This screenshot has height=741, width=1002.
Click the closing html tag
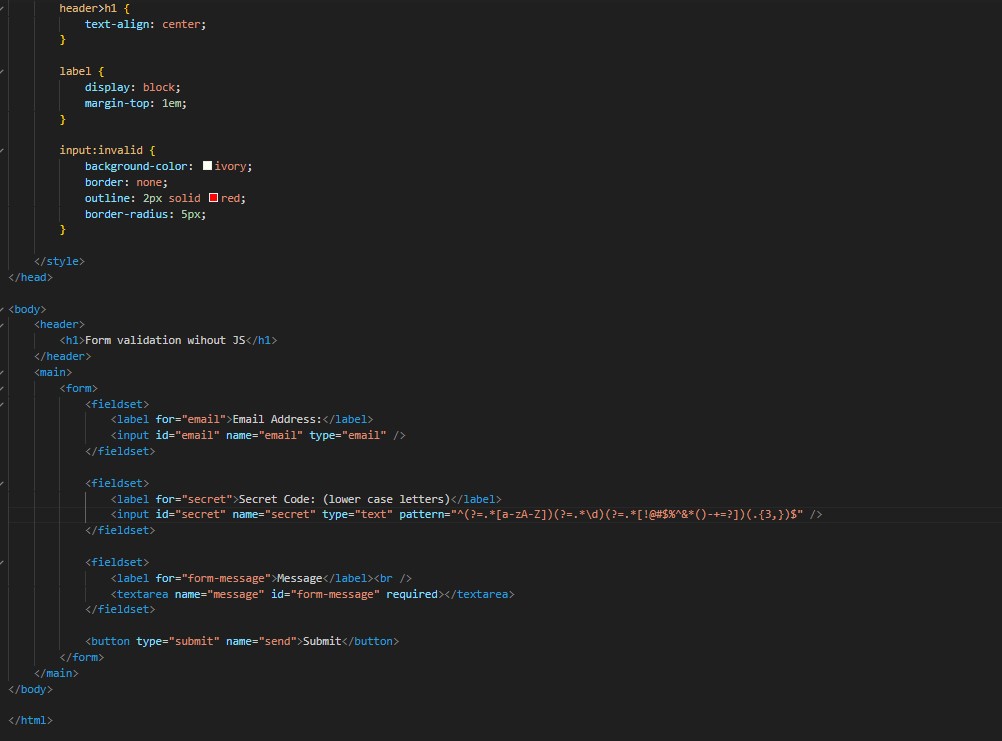30,720
